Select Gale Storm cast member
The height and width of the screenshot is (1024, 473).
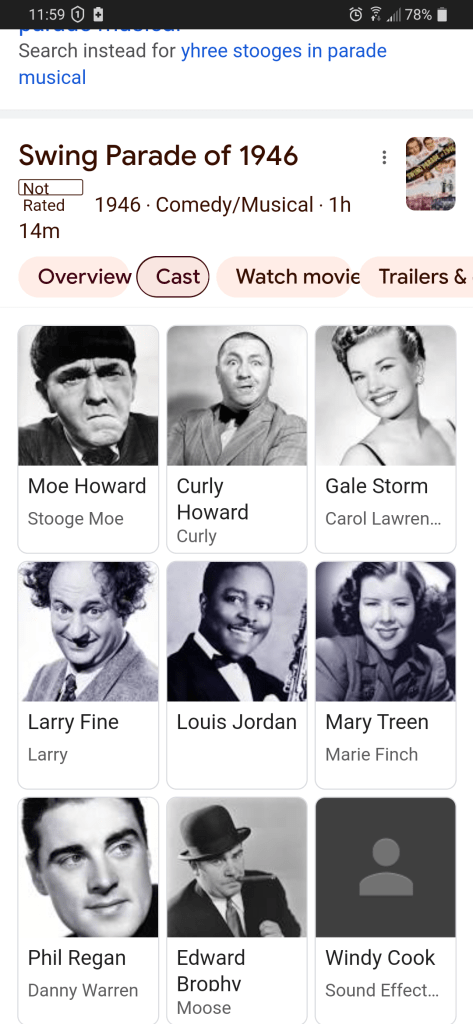[x=385, y=440]
